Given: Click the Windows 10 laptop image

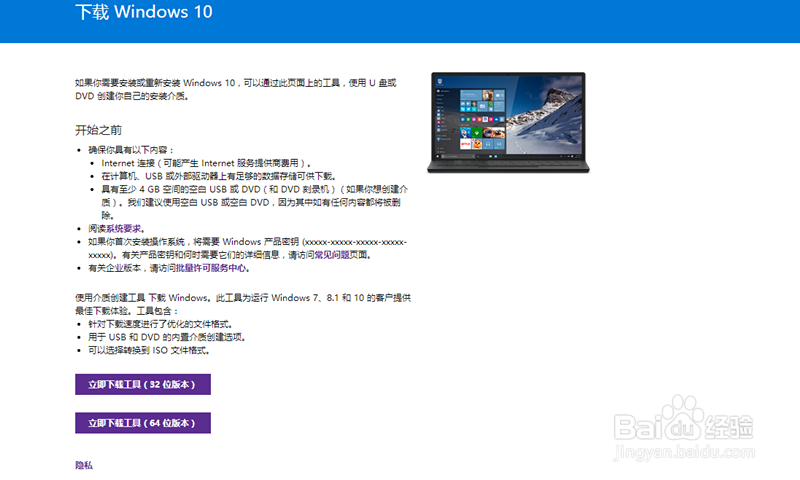Looking at the screenshot, I should pyautogui.click(x=508, y=123).
